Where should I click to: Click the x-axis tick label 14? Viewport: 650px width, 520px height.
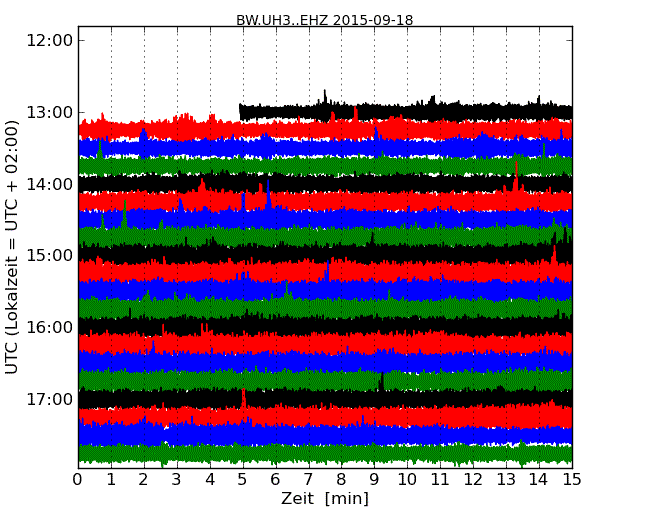[539, 480]
